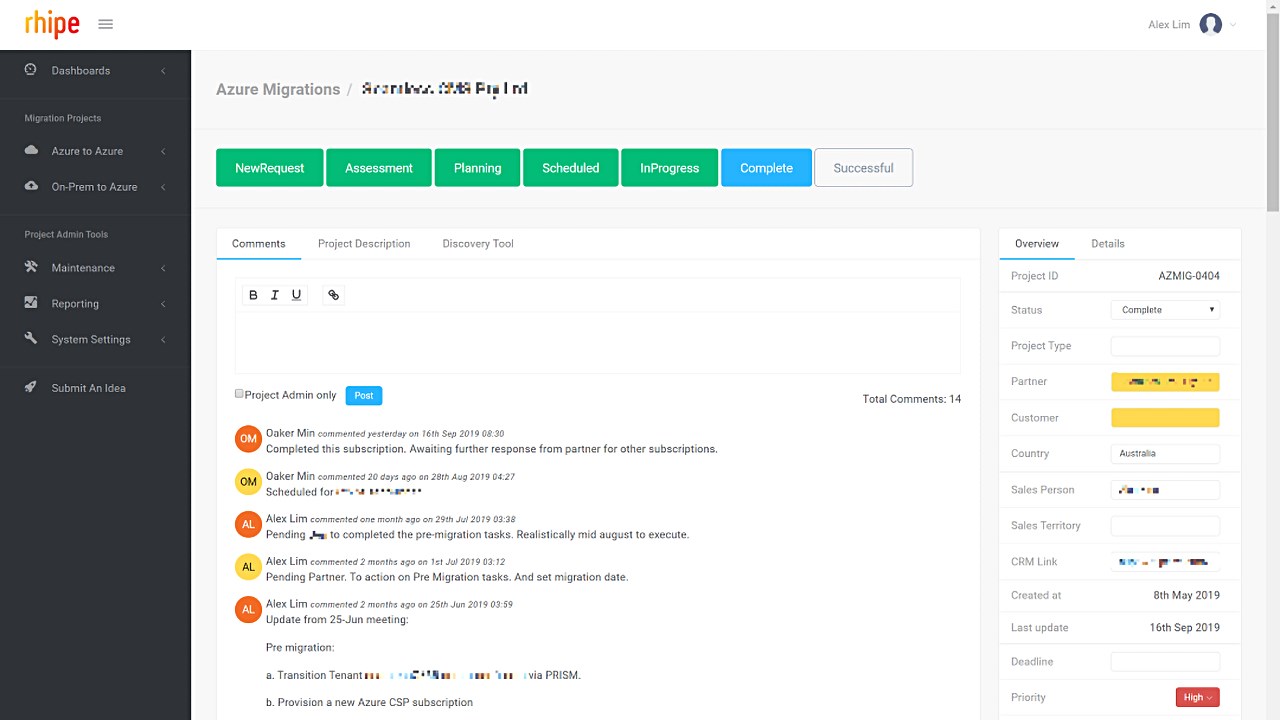Click the yellow Customer field

tap(1165, 418)
